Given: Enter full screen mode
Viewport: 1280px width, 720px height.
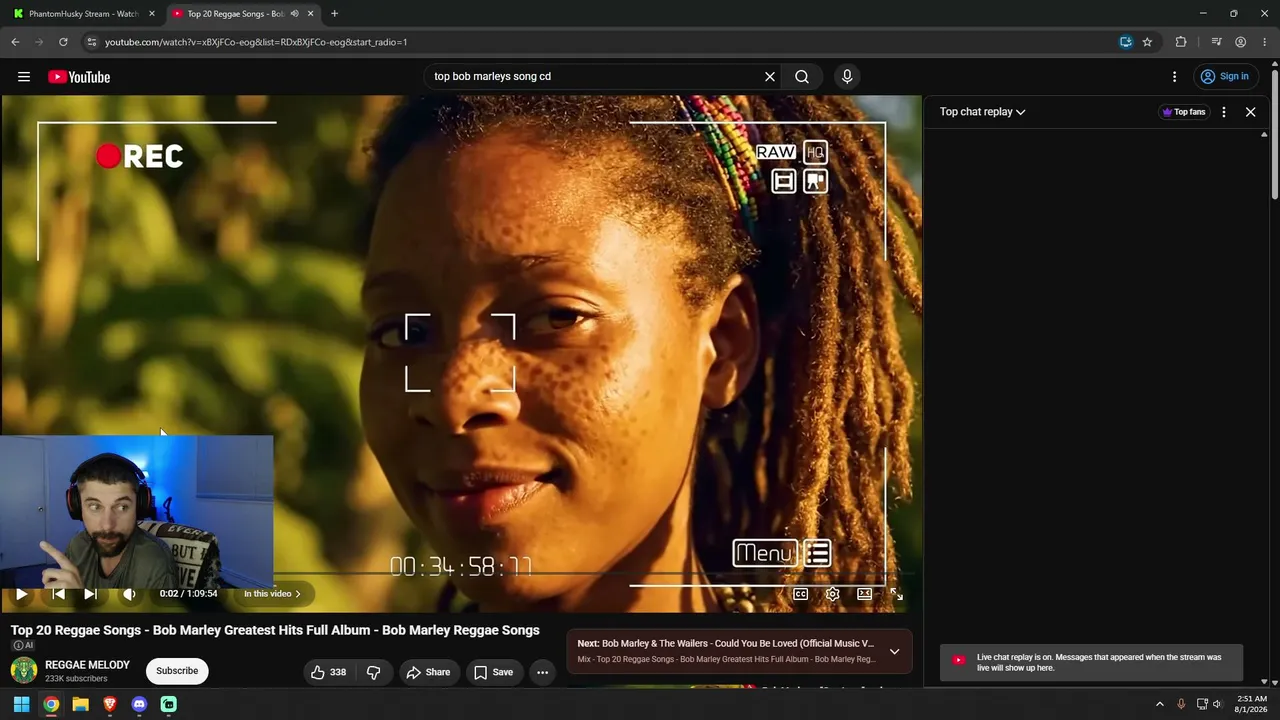Looking at the screenshot, I should click(897, 594).
